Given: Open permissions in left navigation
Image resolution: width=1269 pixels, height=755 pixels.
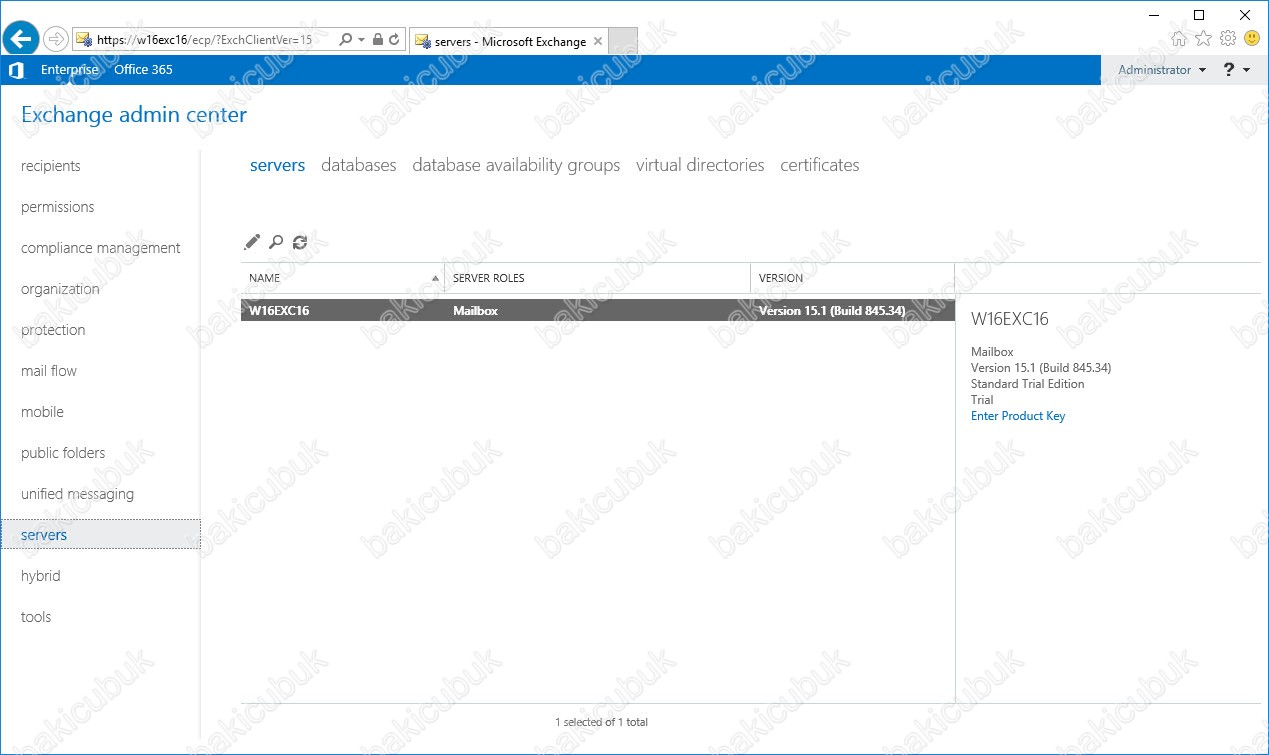Looking at the screenshot, I should pos(58,207).
